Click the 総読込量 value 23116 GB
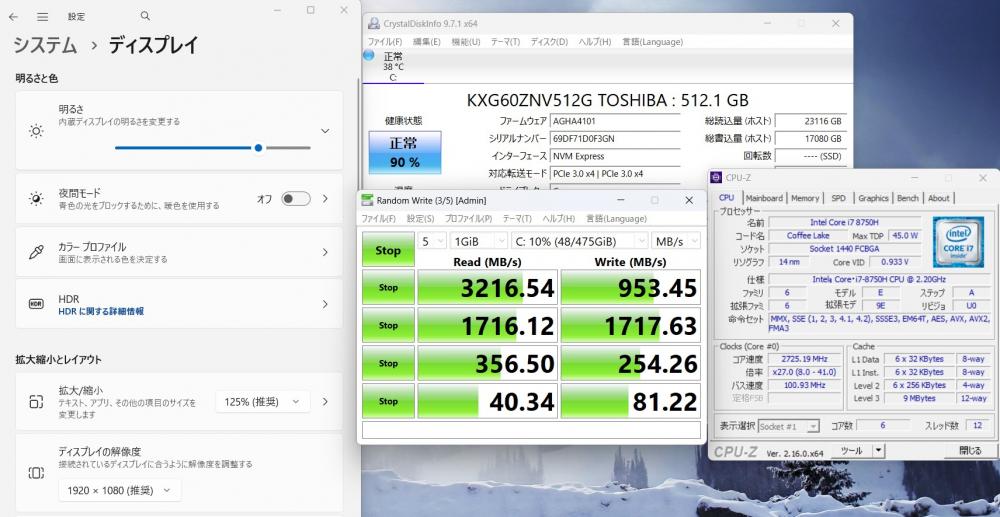 [811, 120]
